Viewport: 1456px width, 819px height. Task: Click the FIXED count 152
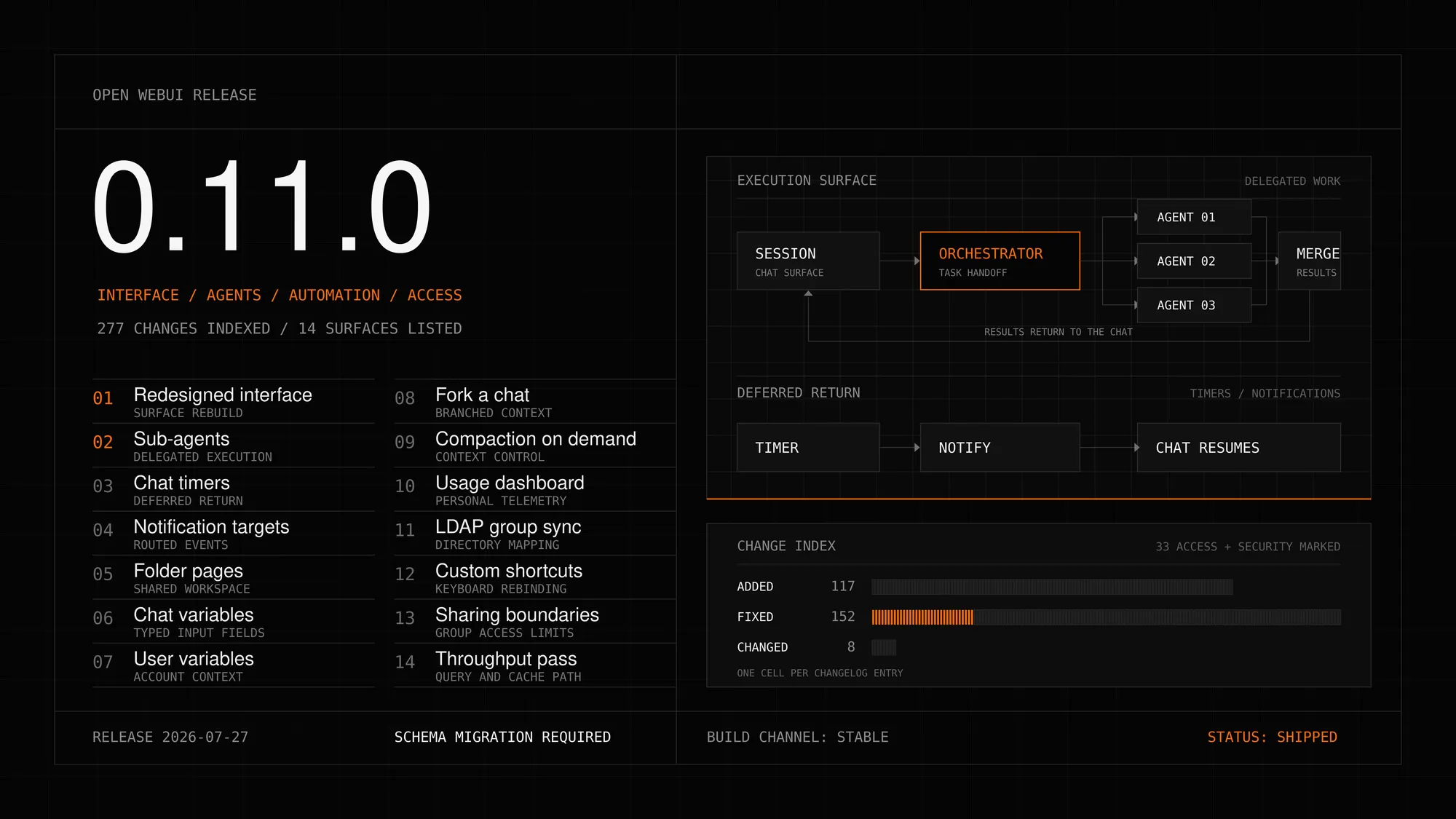coord(843,617)
